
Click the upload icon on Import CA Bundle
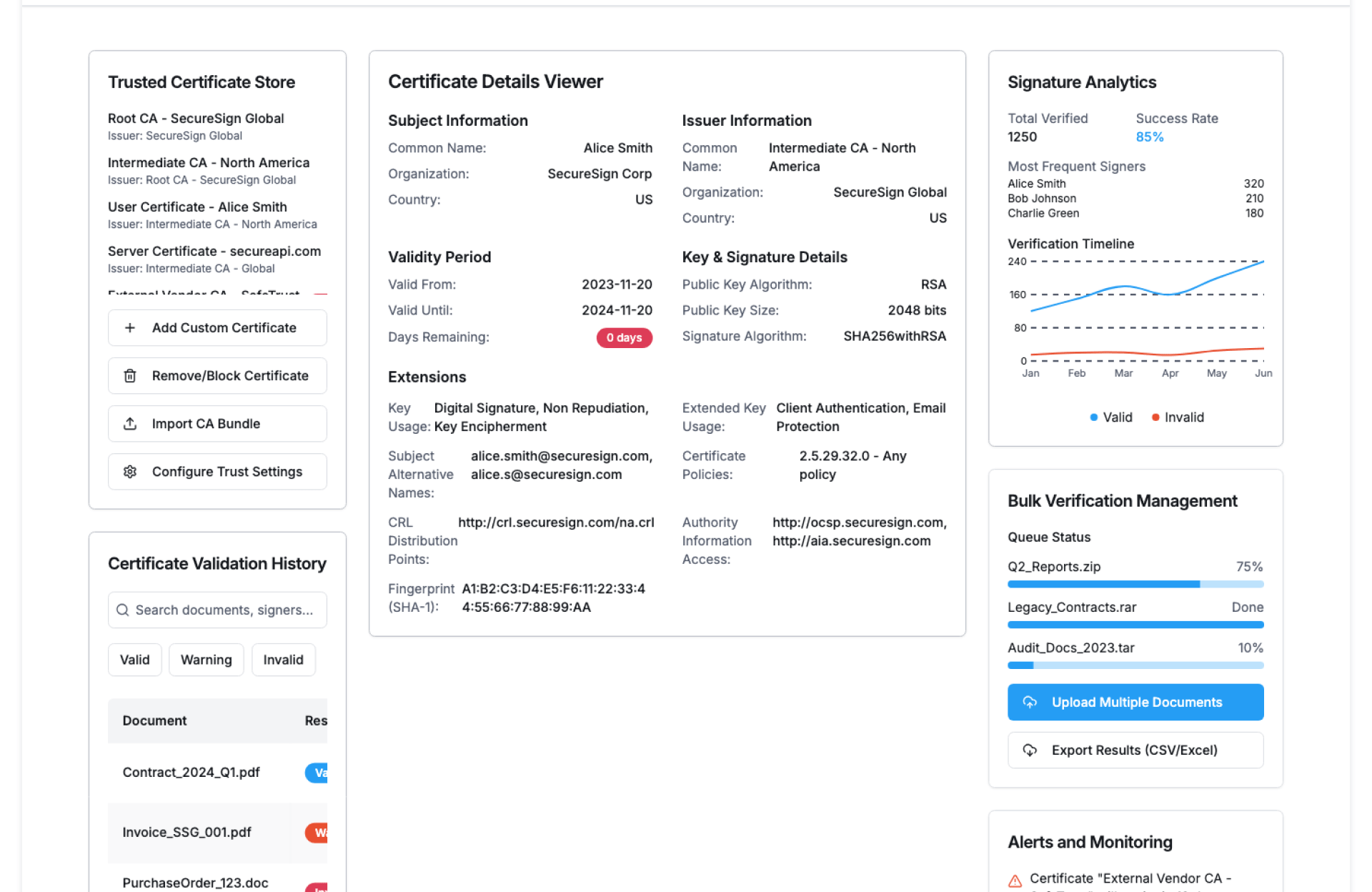[129, 424]
